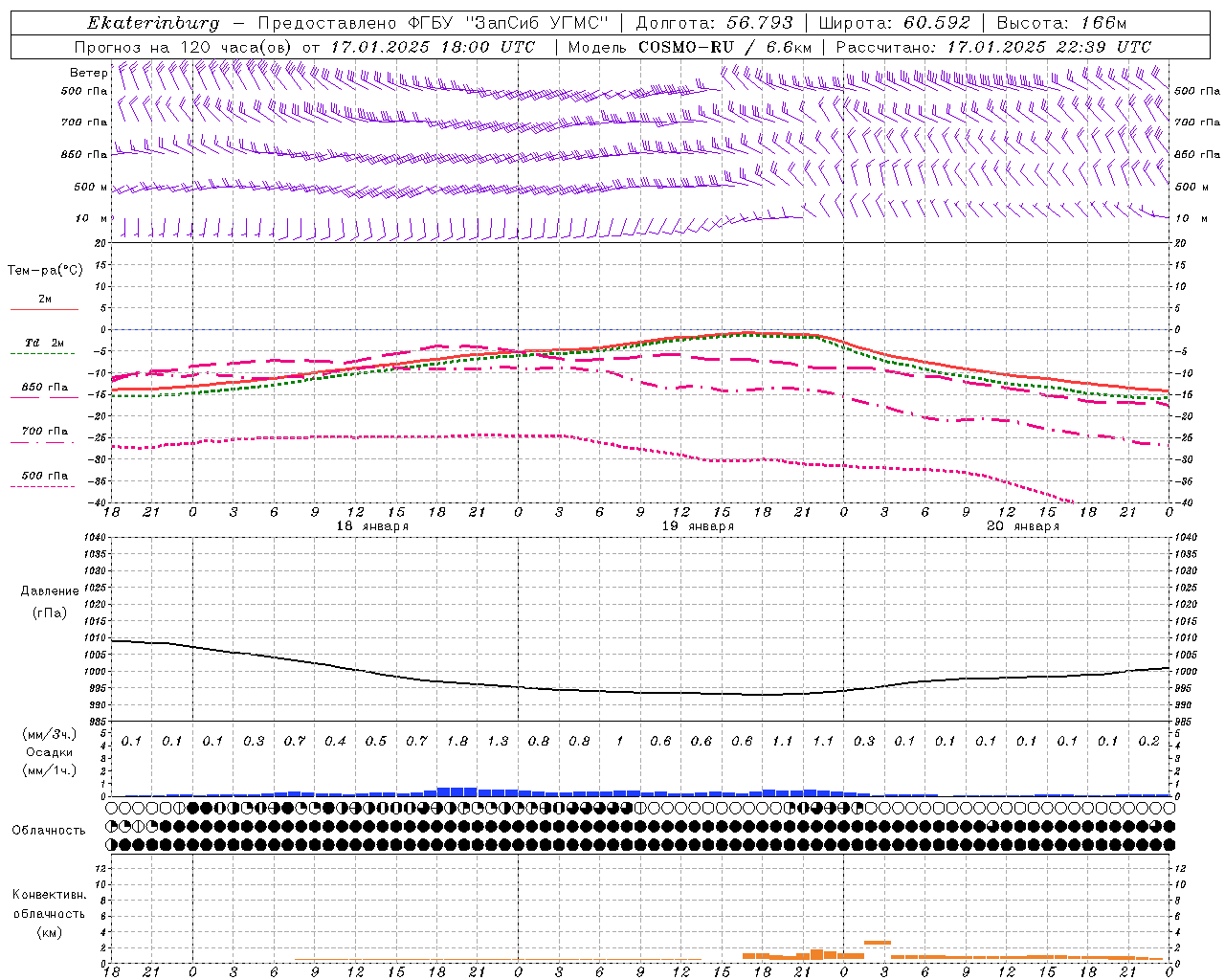Screen dimensions: 1225x980
Task: Click the 500 гПа temperature legend entry
Action: coord(44,479)
